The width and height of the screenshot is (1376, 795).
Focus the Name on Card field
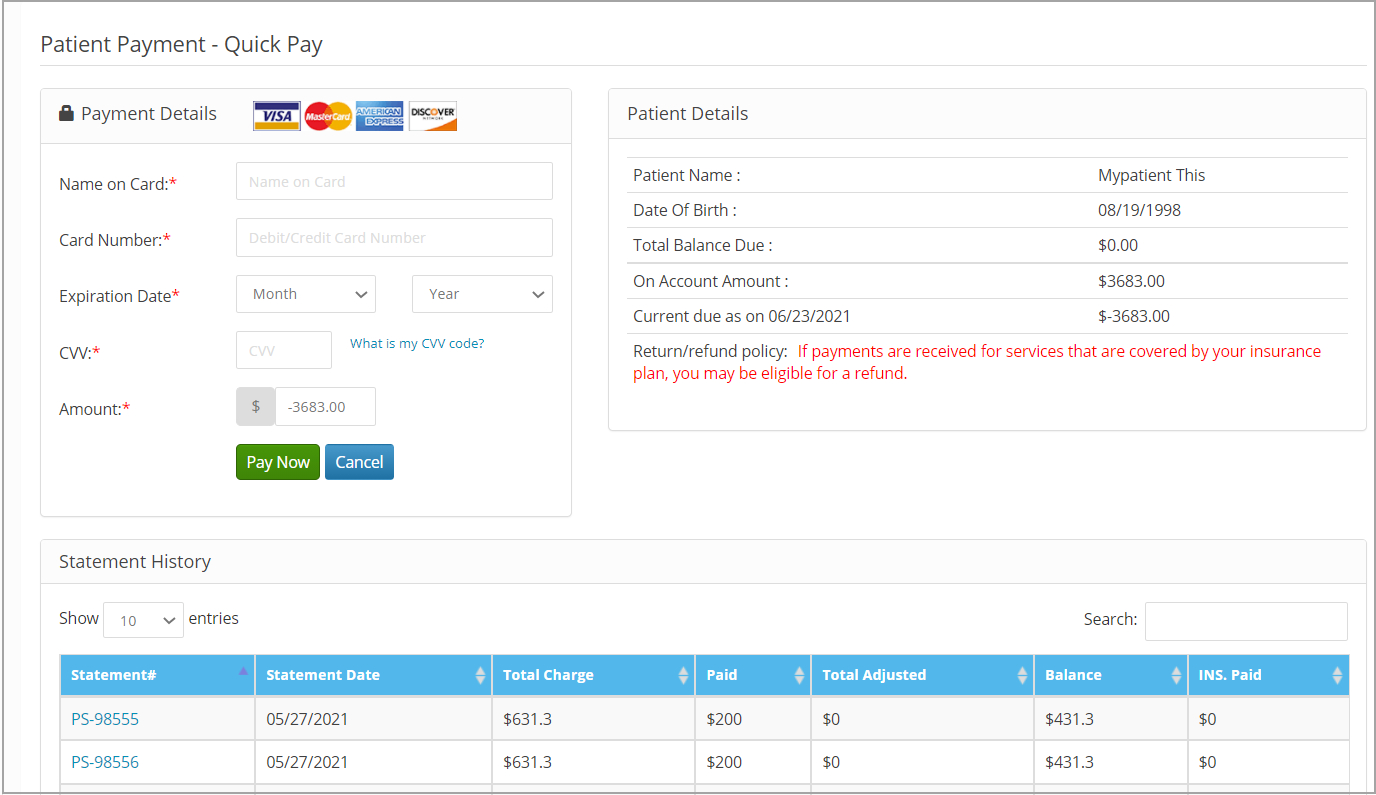click(394, 182)
